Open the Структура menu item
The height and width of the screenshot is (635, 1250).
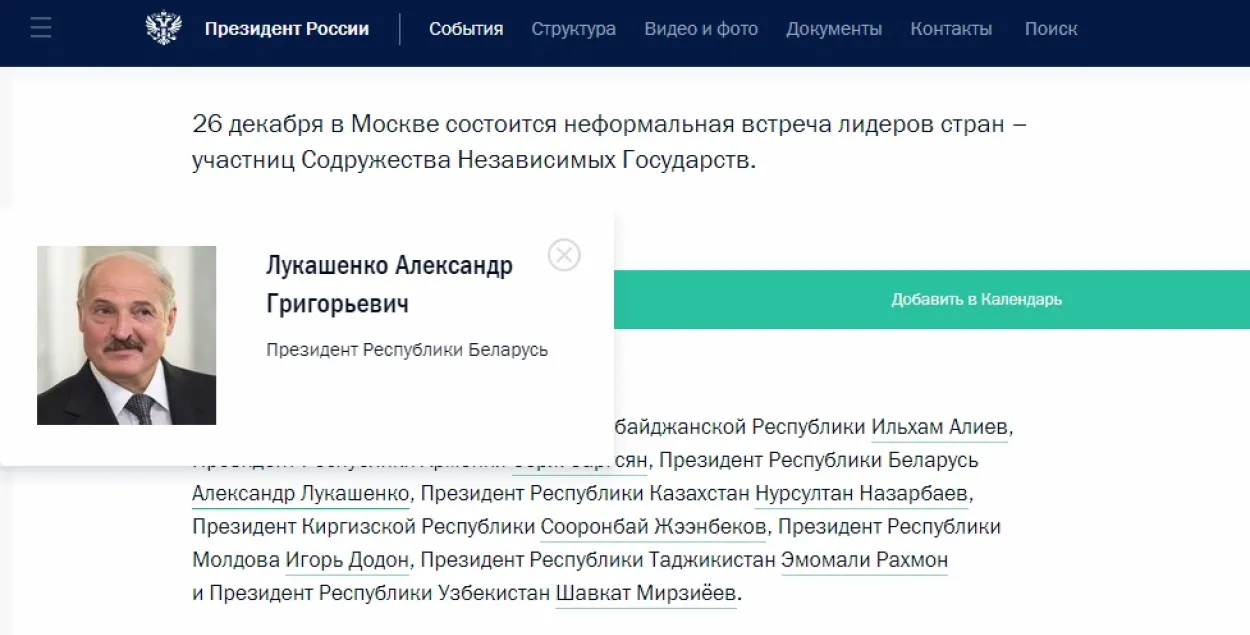[x=573, y=29]
